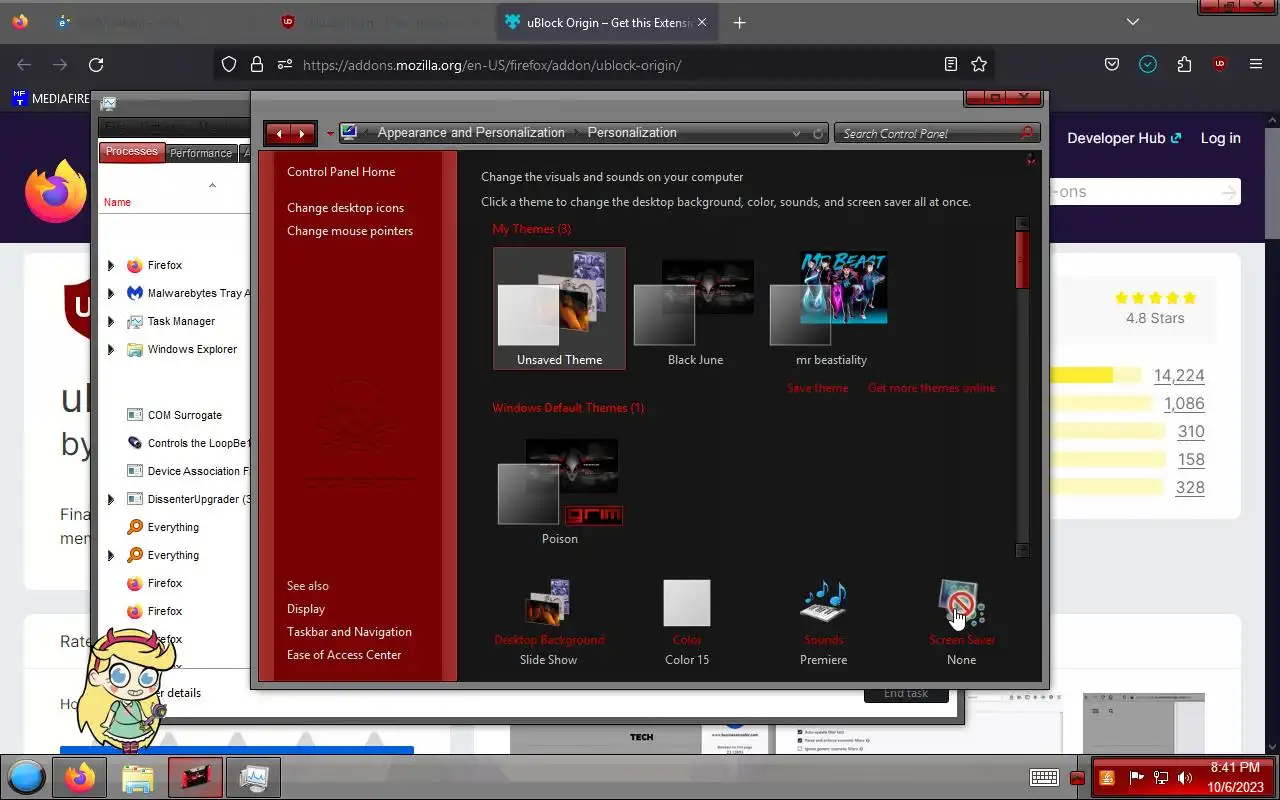Open the 14,224 five-star reviews count
The image size is (1280, 800).
point(1179,376)
